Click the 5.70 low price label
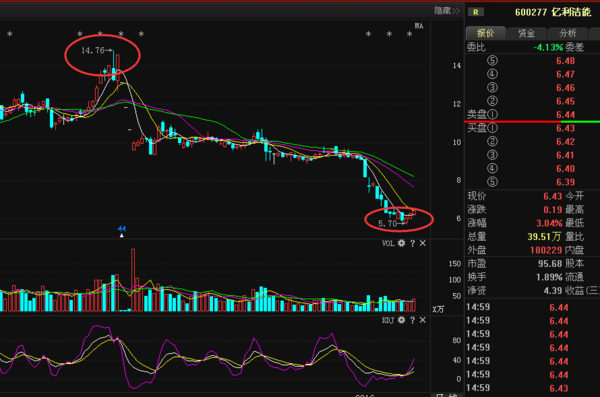 pos(387,224)
